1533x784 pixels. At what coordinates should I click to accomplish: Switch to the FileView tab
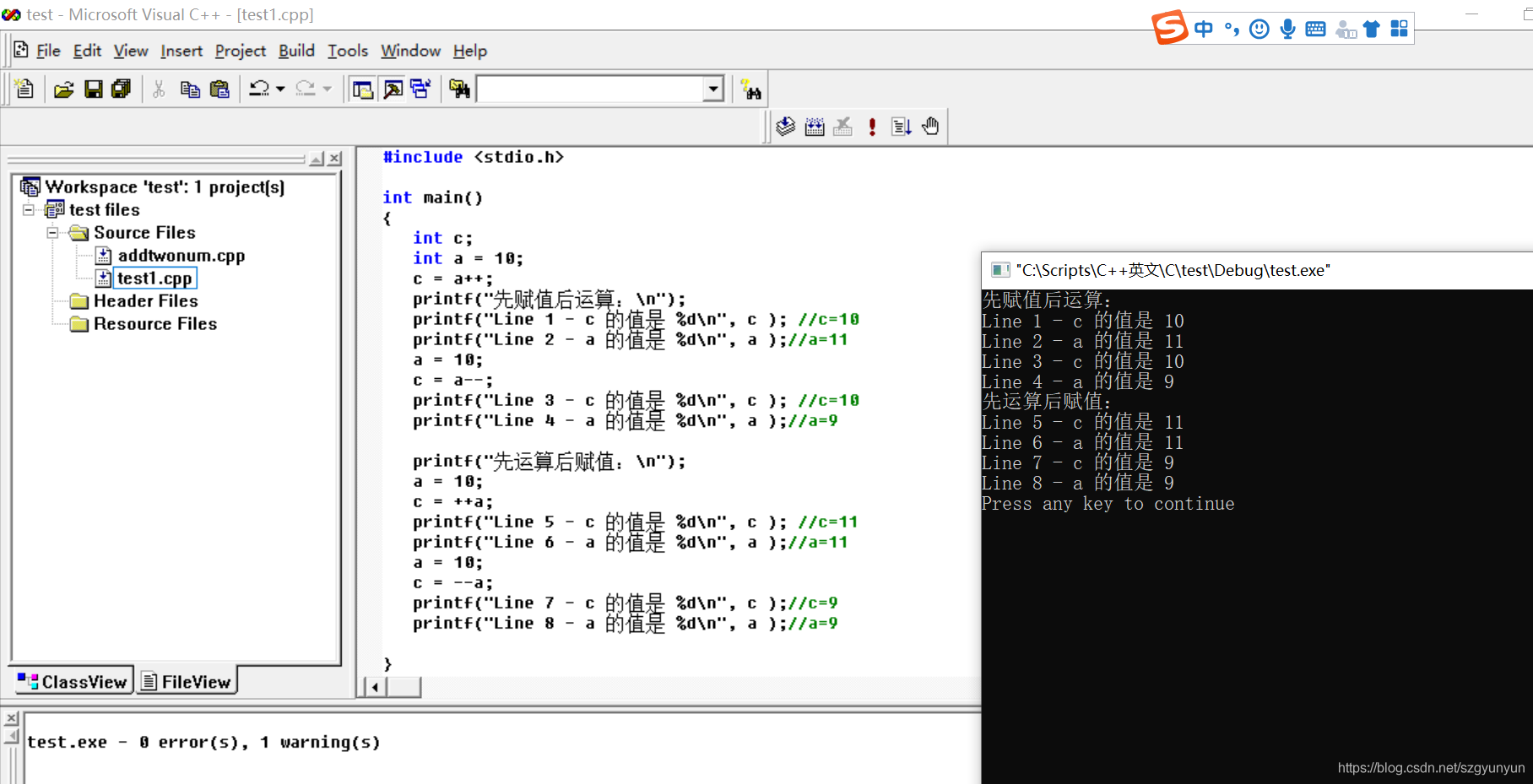[186, 681]
